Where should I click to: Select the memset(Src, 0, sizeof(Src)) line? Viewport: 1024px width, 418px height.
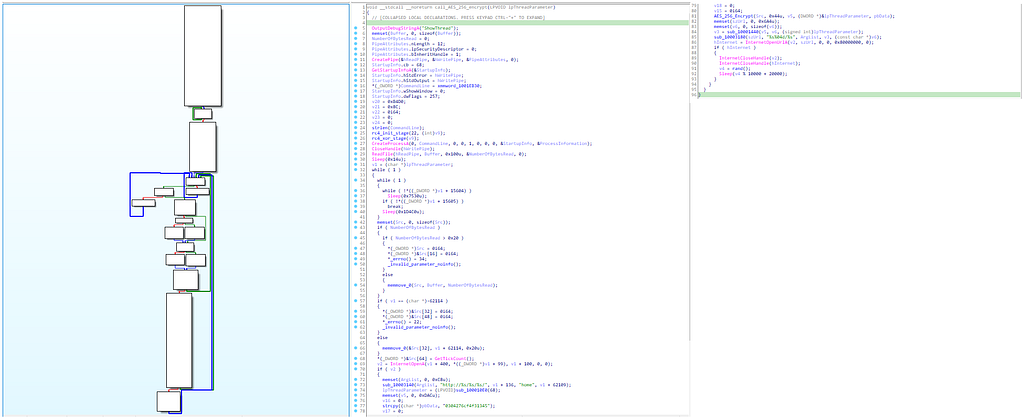412,222
